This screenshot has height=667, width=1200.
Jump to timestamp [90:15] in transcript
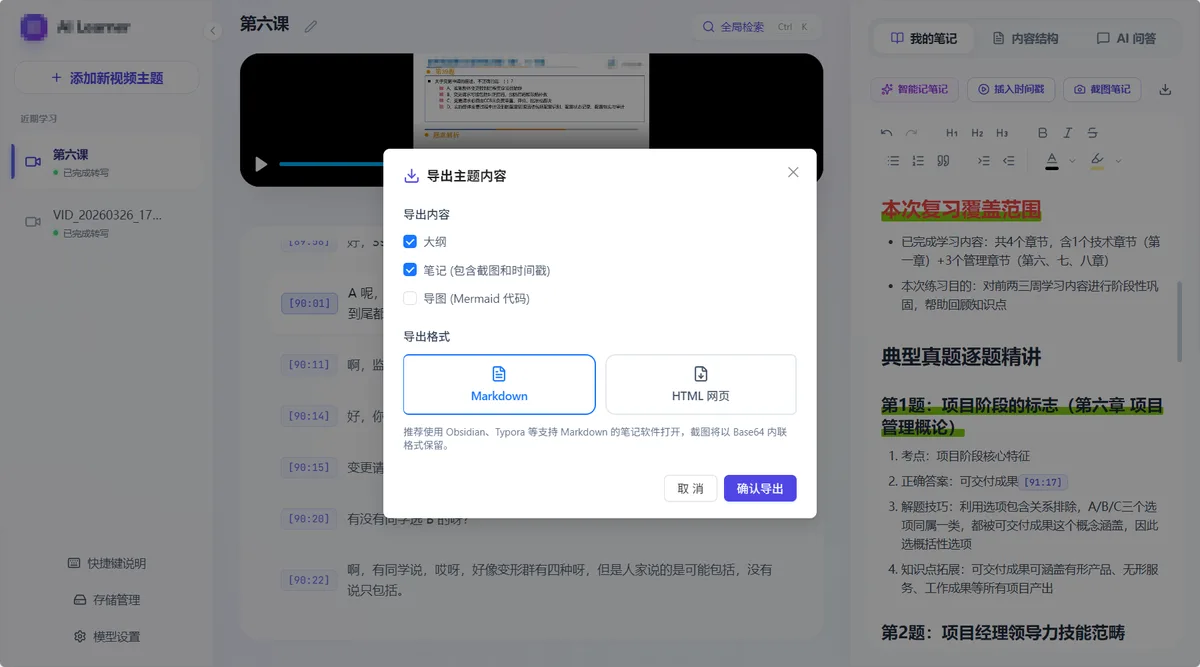(309, 467)
